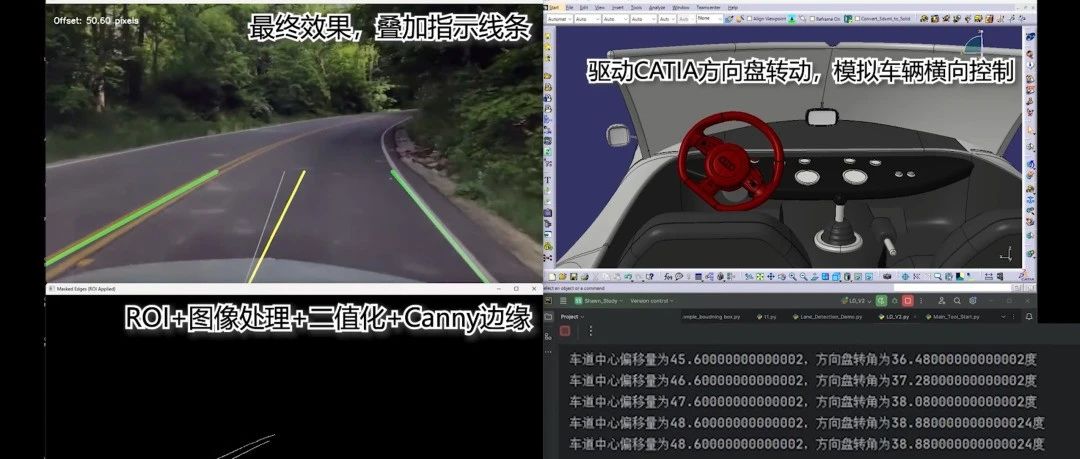1080x459 pixels.
Task: Select the Pan view tool
Action: [x=771, y=276]
